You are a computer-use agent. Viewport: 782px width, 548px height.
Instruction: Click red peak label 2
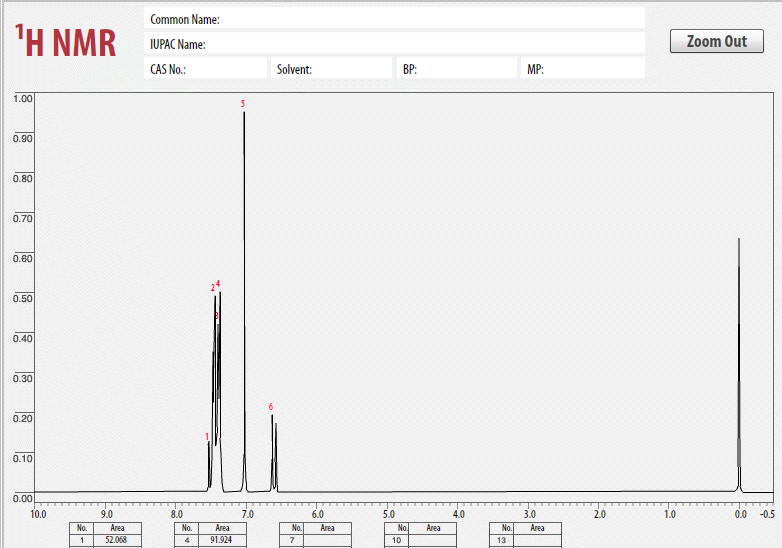(x=212, y=288)
